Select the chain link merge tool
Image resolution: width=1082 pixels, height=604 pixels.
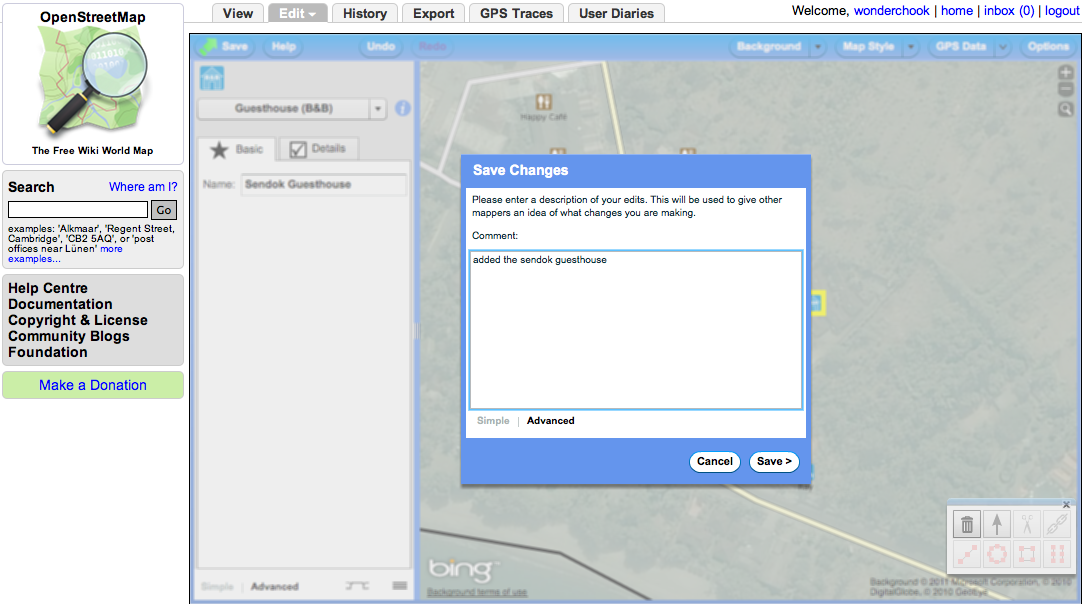(1056, 525)
